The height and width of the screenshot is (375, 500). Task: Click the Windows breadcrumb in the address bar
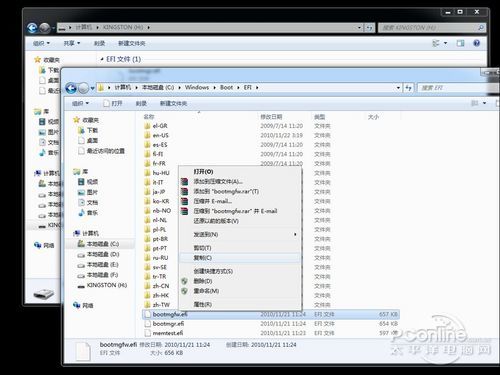(x=197, y=87)
